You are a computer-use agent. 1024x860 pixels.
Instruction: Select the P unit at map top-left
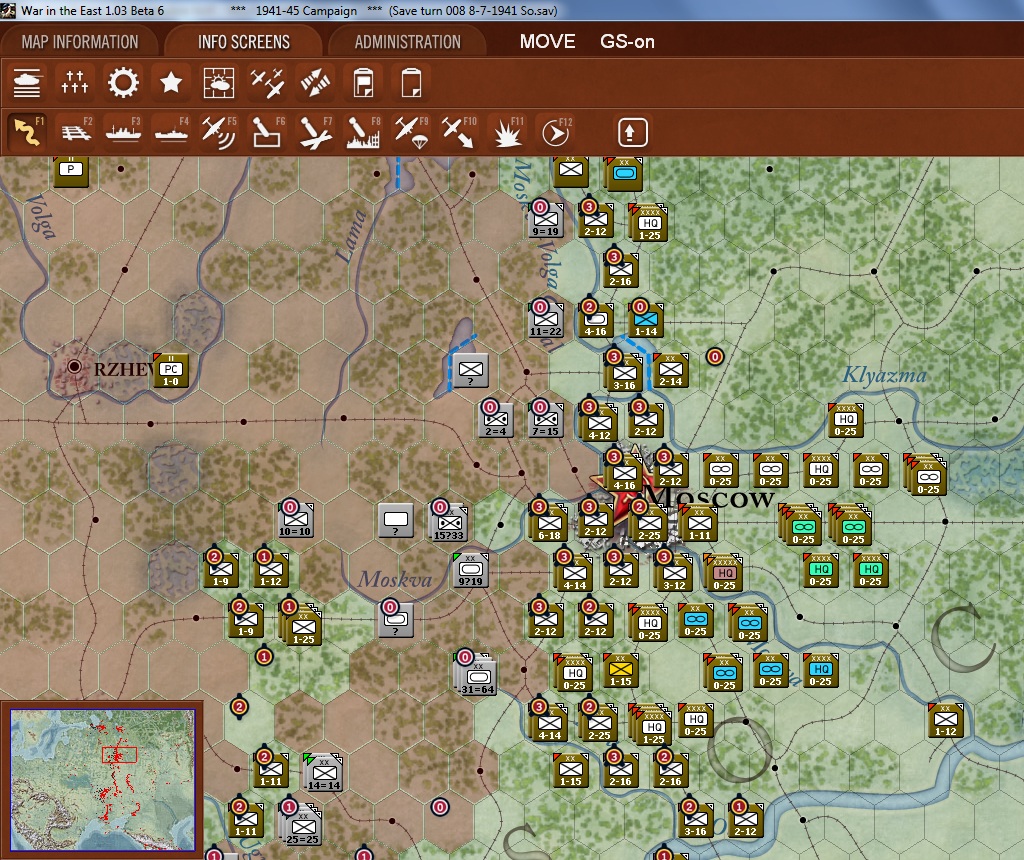coord(71,171)
